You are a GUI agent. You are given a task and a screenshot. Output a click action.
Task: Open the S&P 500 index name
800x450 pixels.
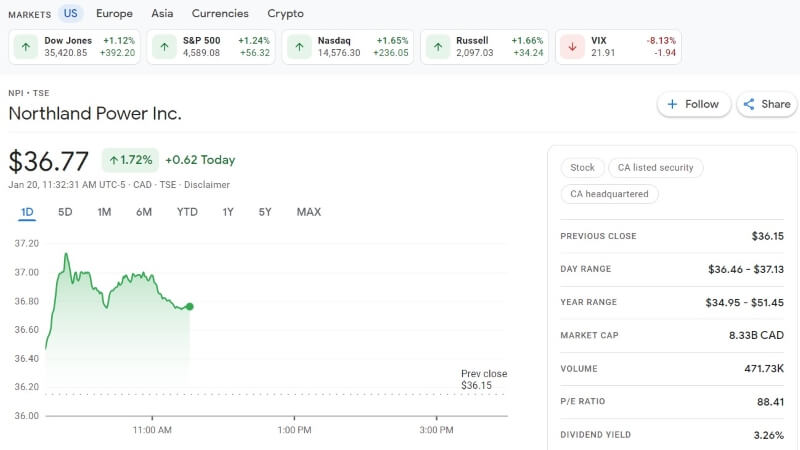[202, 40]
